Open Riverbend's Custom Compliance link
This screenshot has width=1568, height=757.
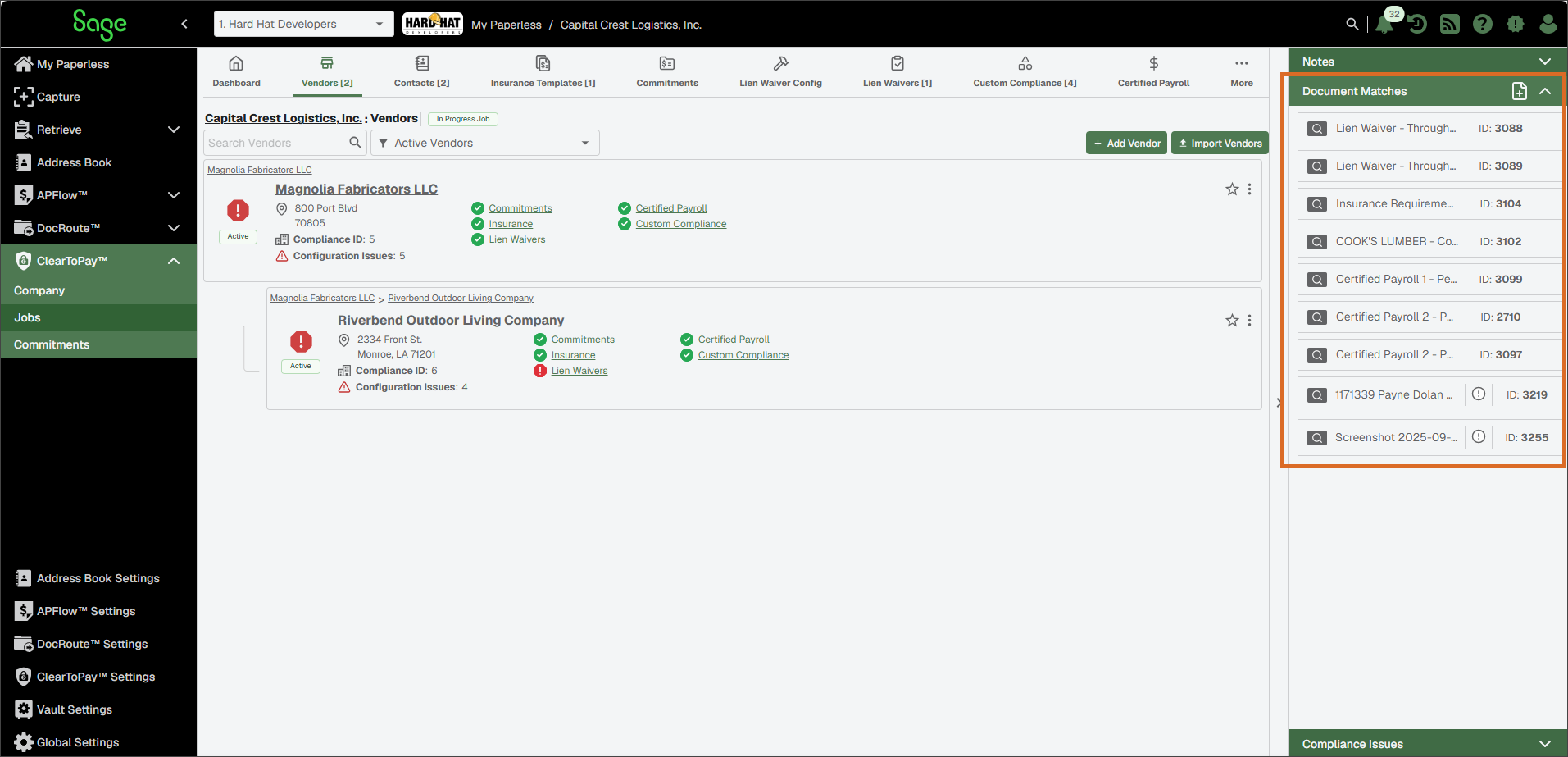(x=743, y=355)
